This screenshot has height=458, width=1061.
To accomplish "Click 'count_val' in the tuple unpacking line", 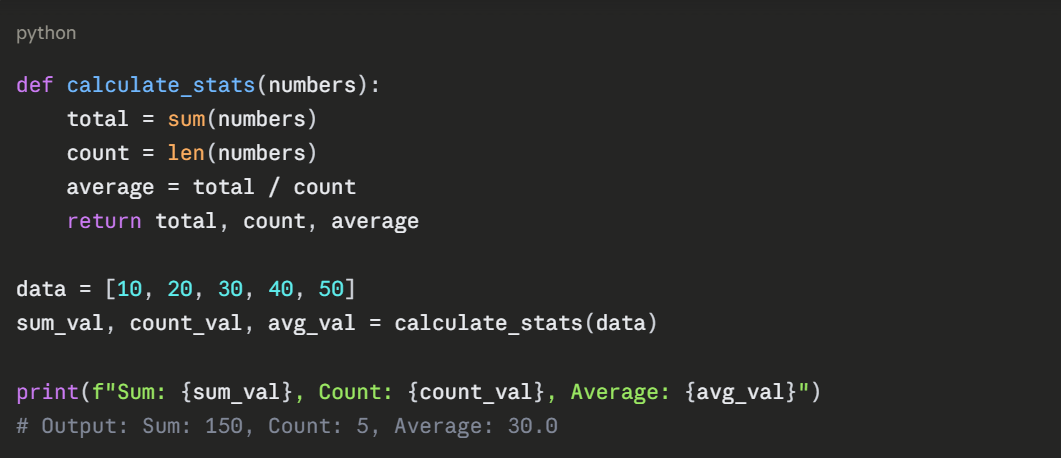I will [186, 324].
